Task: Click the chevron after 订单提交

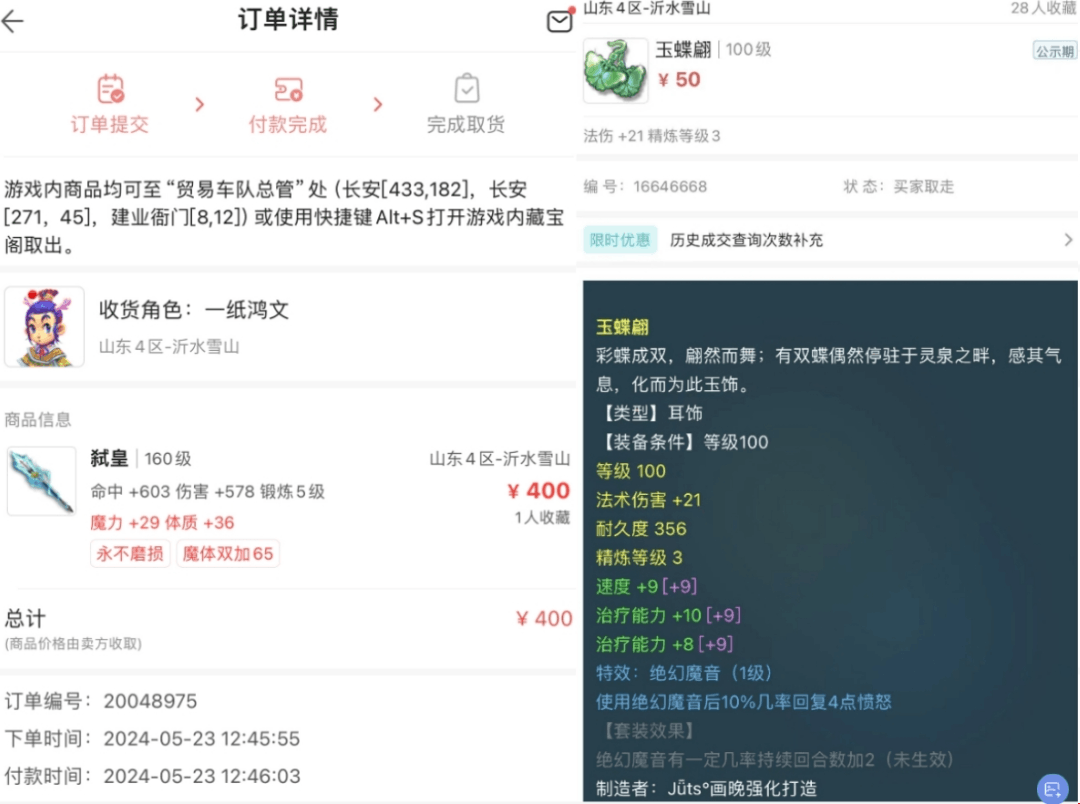Action: coord(200,105)
